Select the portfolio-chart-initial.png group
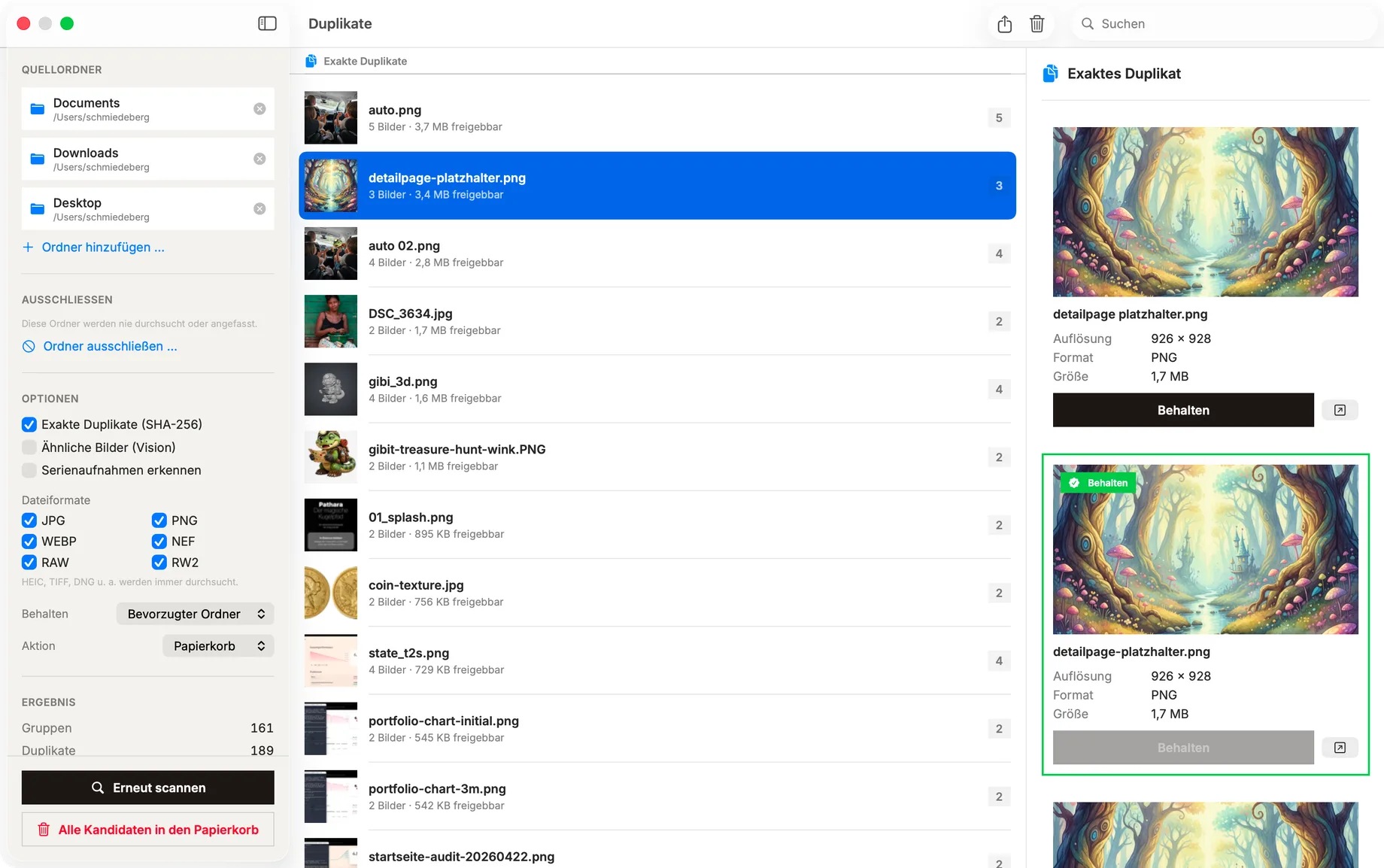 click(x=657, y=729)
